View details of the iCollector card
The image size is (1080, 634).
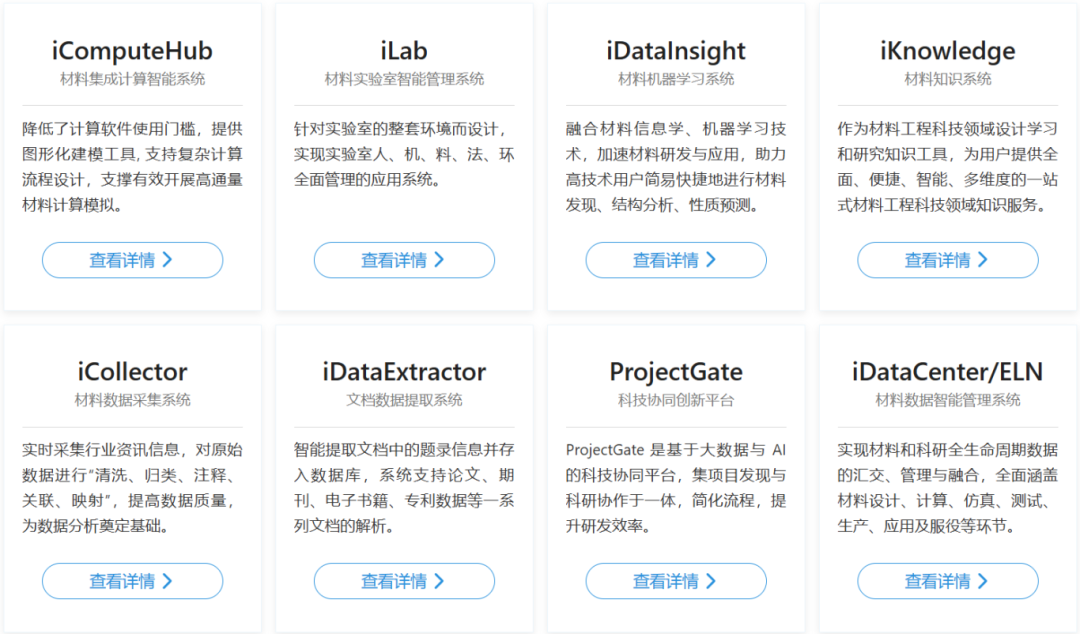[x=132, y=581]
